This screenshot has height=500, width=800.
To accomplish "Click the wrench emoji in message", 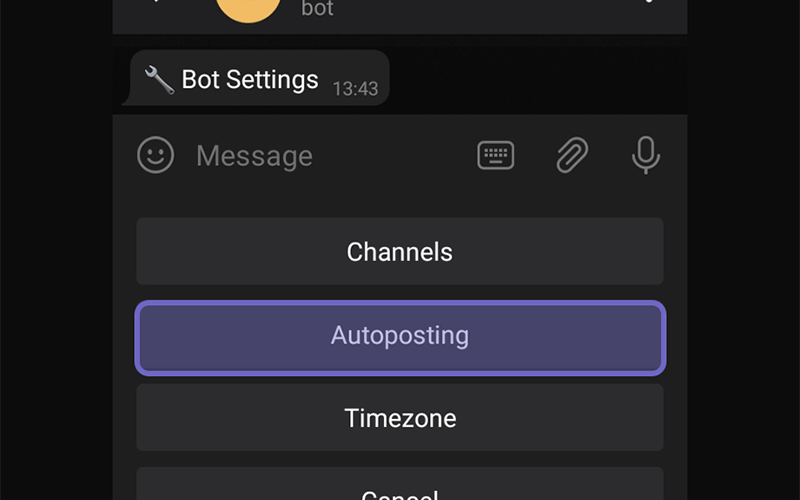I will 159,80.
